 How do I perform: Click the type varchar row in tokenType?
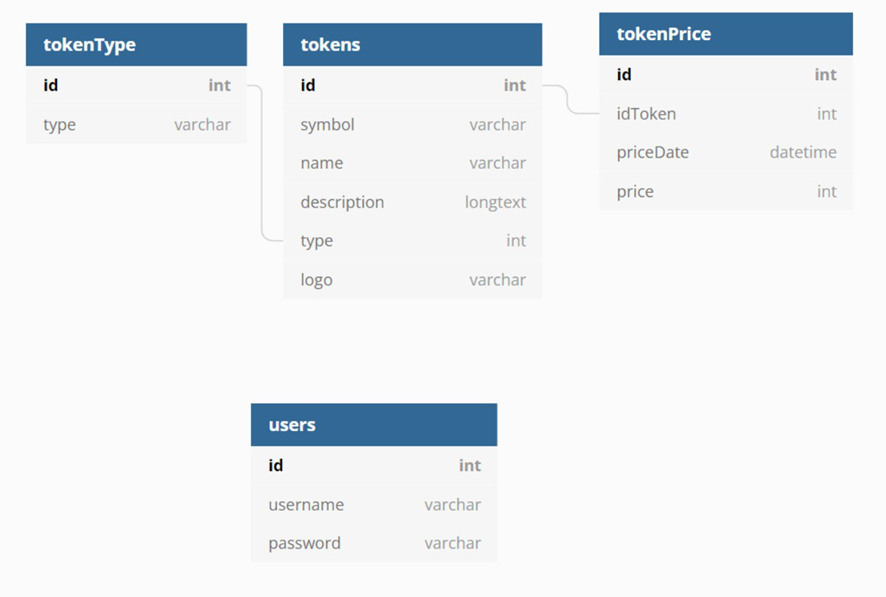coord(136,124)
